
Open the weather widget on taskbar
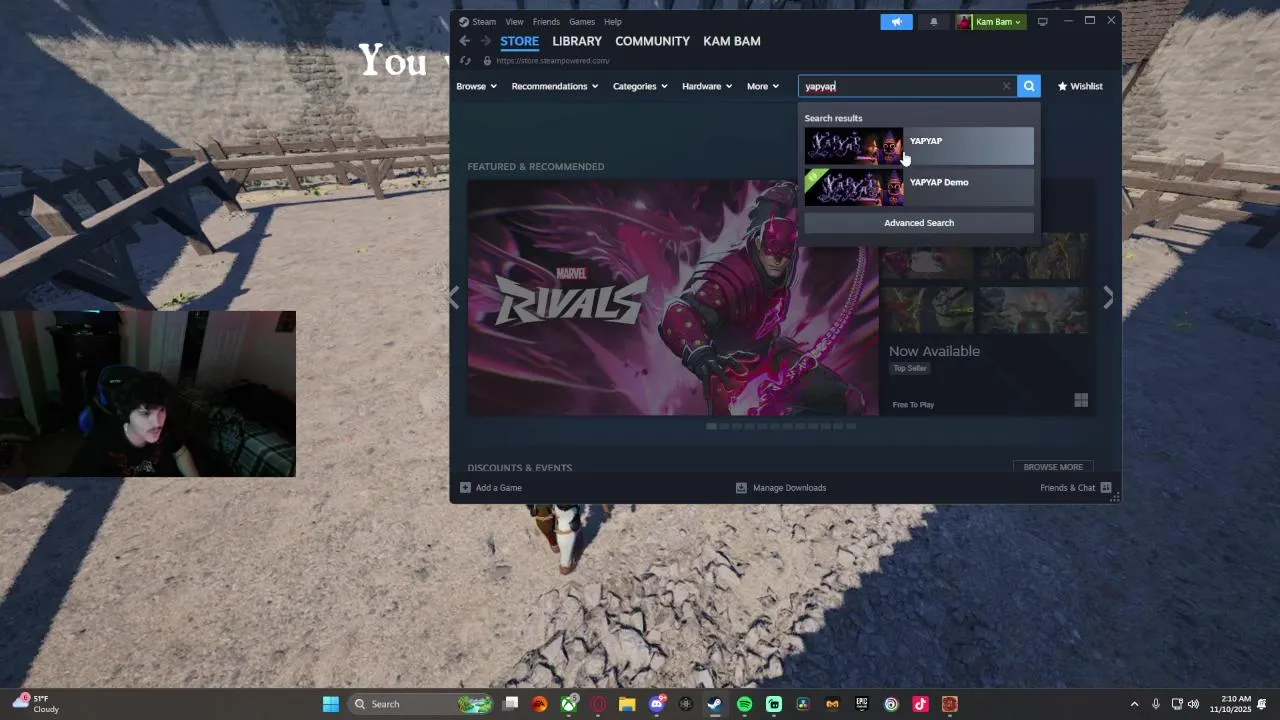coord(35,704)
